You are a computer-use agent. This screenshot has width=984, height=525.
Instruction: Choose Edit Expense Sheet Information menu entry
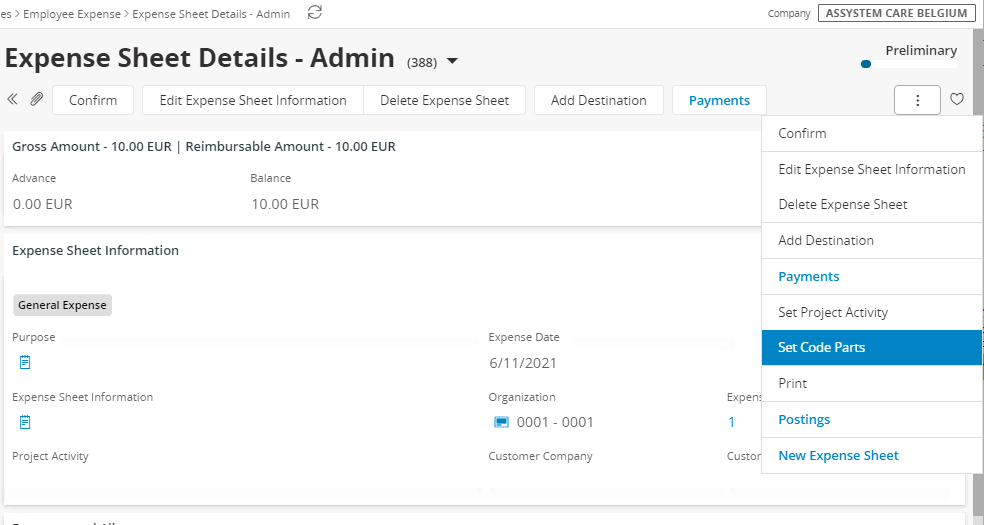pyautogui.click(x=872, y=169)
